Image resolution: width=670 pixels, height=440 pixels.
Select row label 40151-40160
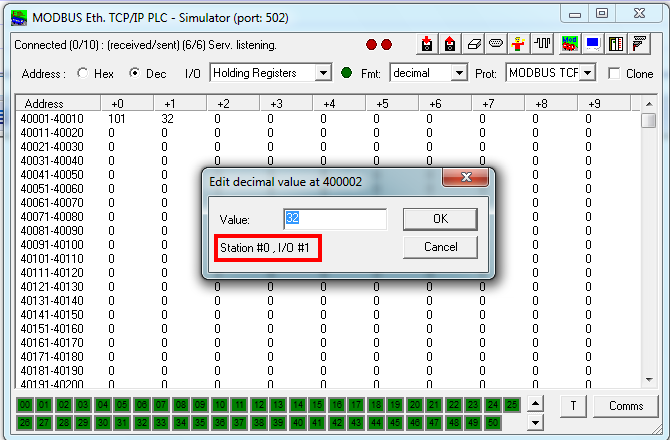[52, 329]
